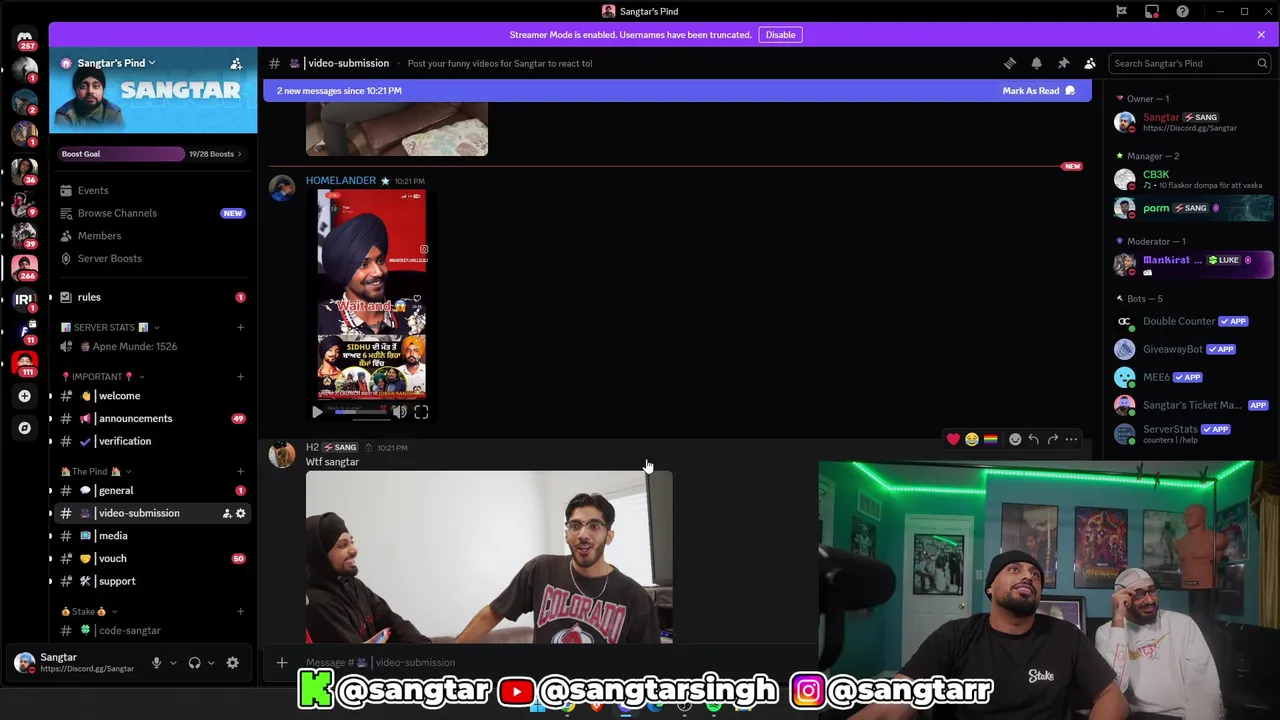
Task: Open microphone input options dropdown arrow
Action: point(173,663)
